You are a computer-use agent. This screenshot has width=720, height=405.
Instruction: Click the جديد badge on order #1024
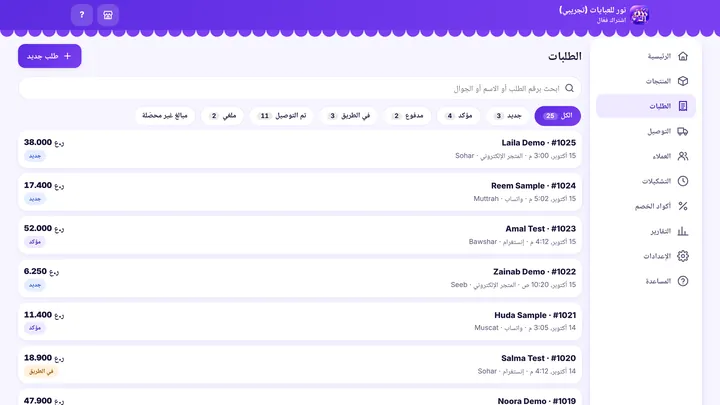pyautogui.click(x=35, y=199)
